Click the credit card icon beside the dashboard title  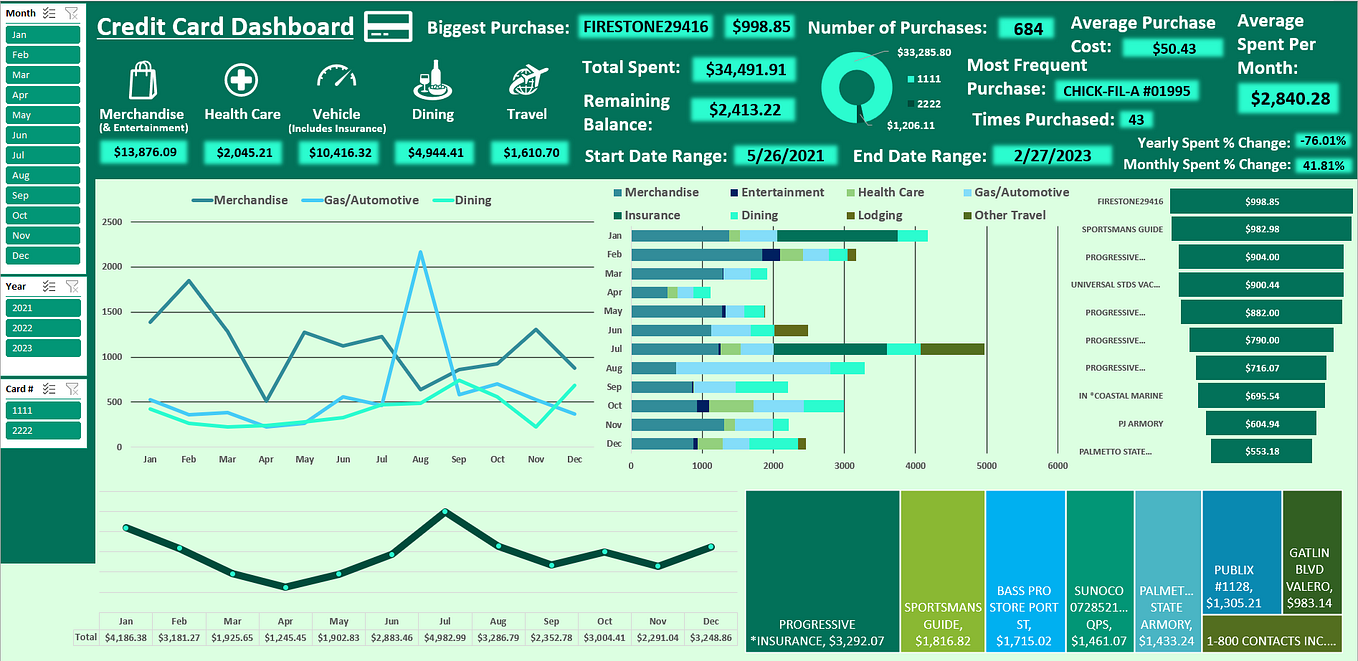389,26
